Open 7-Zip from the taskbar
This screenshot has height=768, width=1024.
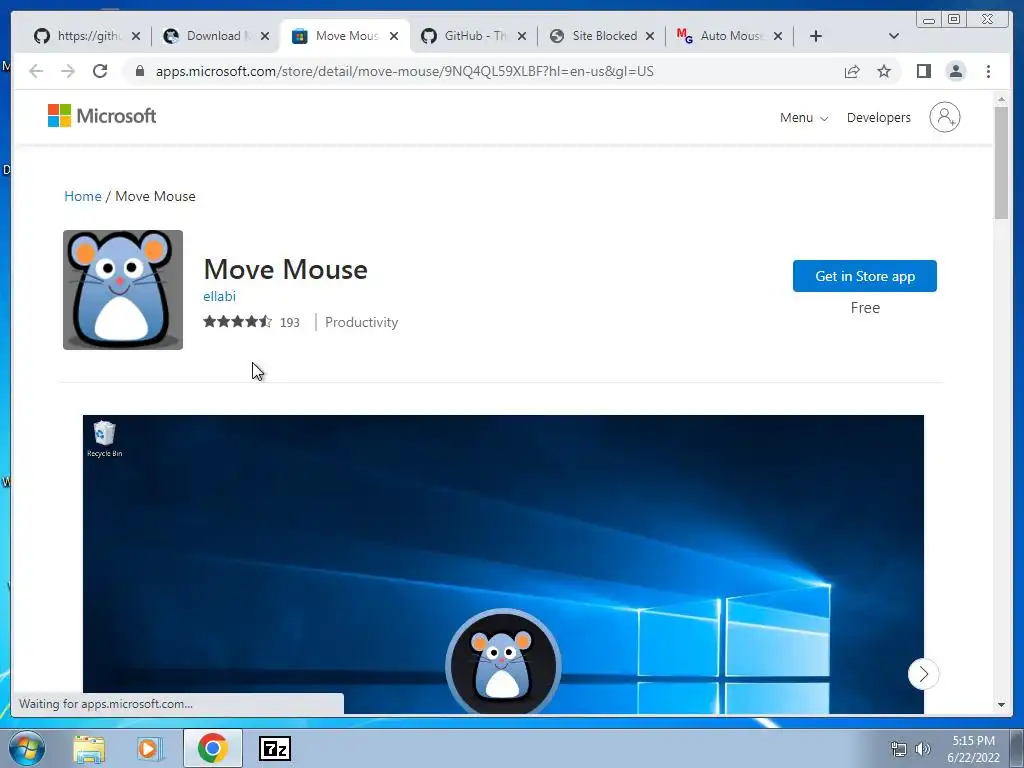pyautogui.click(x=275, y=748)
